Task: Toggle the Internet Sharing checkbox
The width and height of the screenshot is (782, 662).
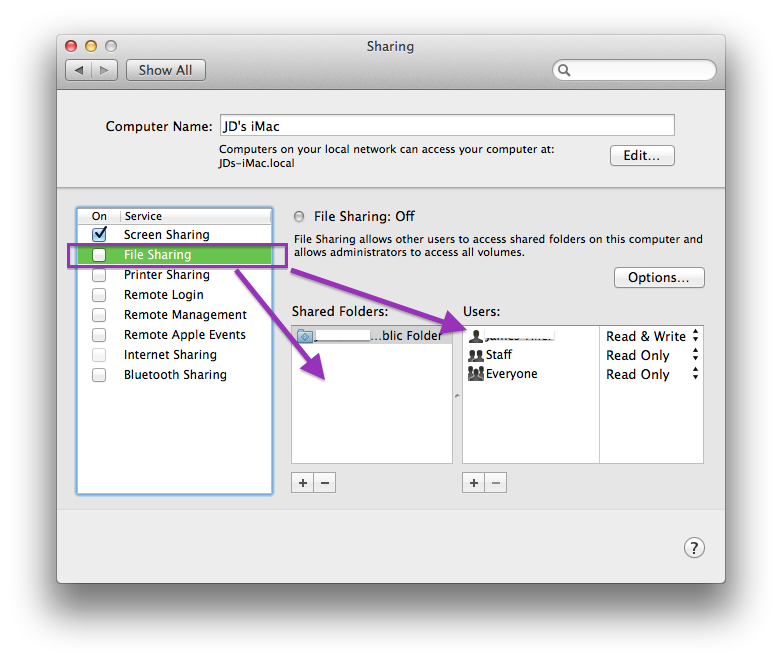Action: click(99, 355)
